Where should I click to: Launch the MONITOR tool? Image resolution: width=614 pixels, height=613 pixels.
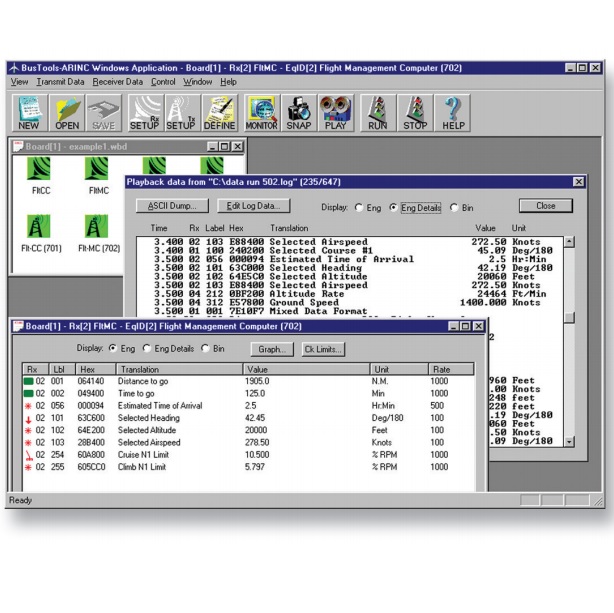262,112
